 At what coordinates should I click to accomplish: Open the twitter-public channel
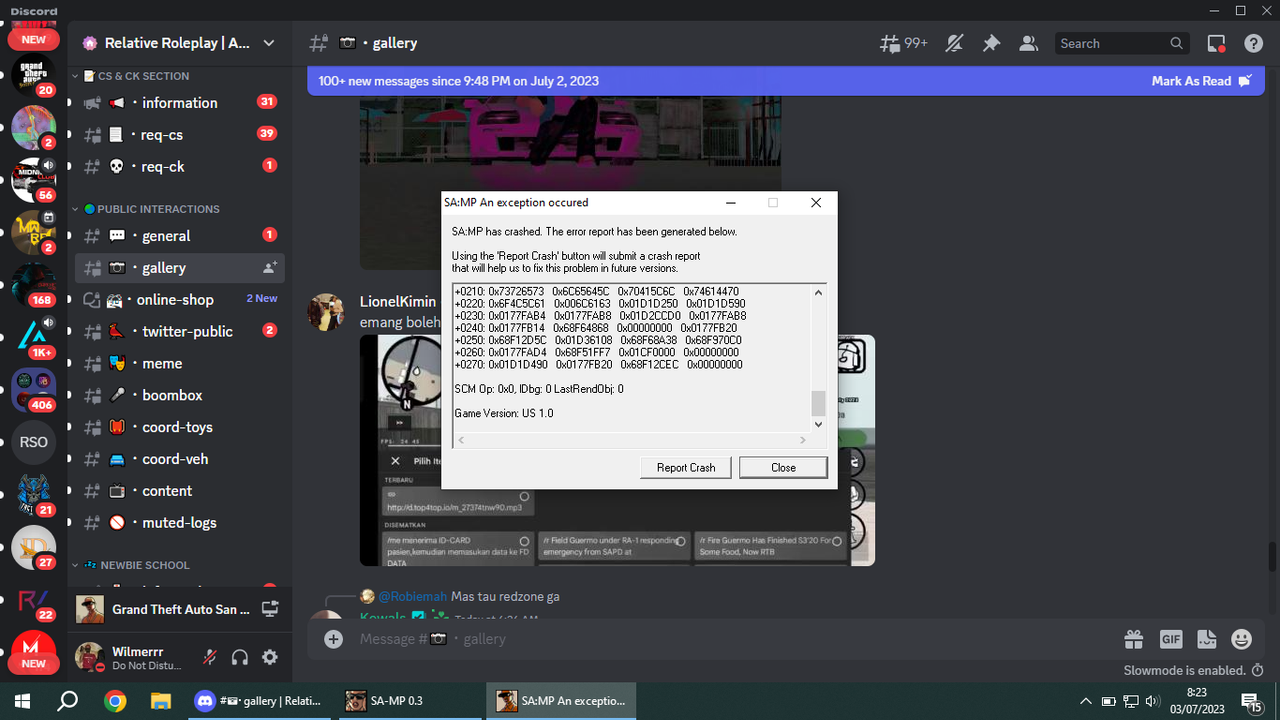[179, 331]
